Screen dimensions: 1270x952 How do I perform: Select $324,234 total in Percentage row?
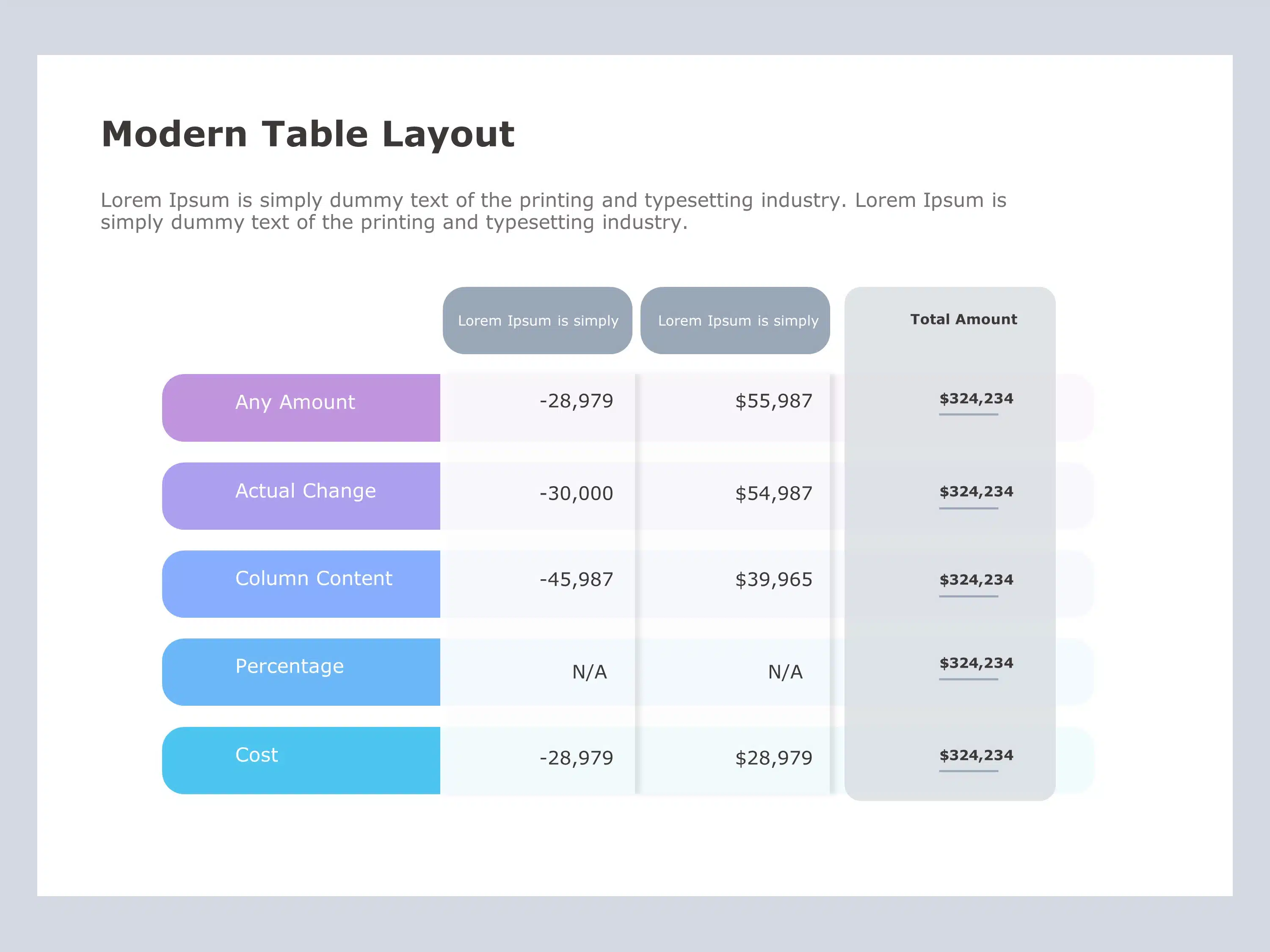click(x=976, y=663)
